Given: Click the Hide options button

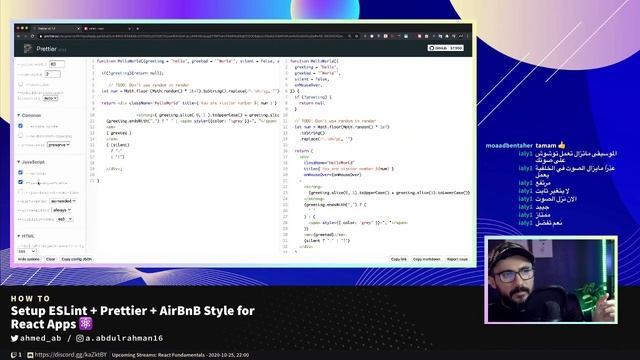Looking at the screenshot, I should (x=29, y=259).
